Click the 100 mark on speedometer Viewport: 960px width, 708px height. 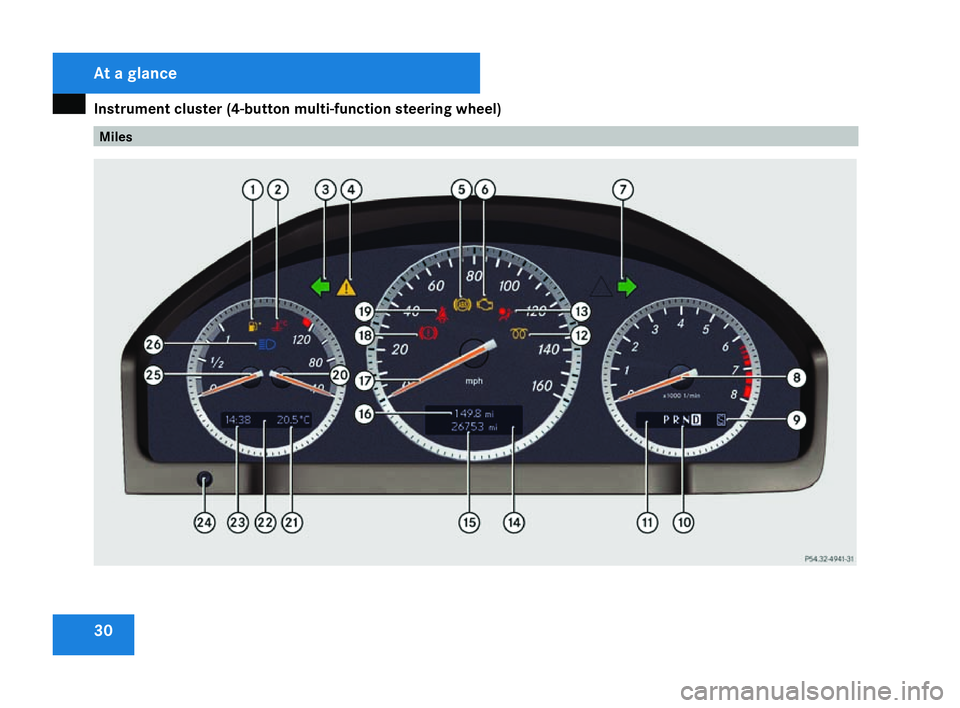coord(509,286)
